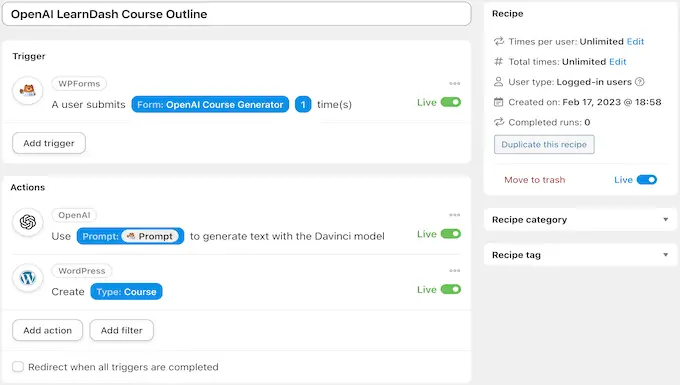This screenshot has width=680, height=385.
Task: Check Redirect when all triggers are completed
Action: point(18,367)
